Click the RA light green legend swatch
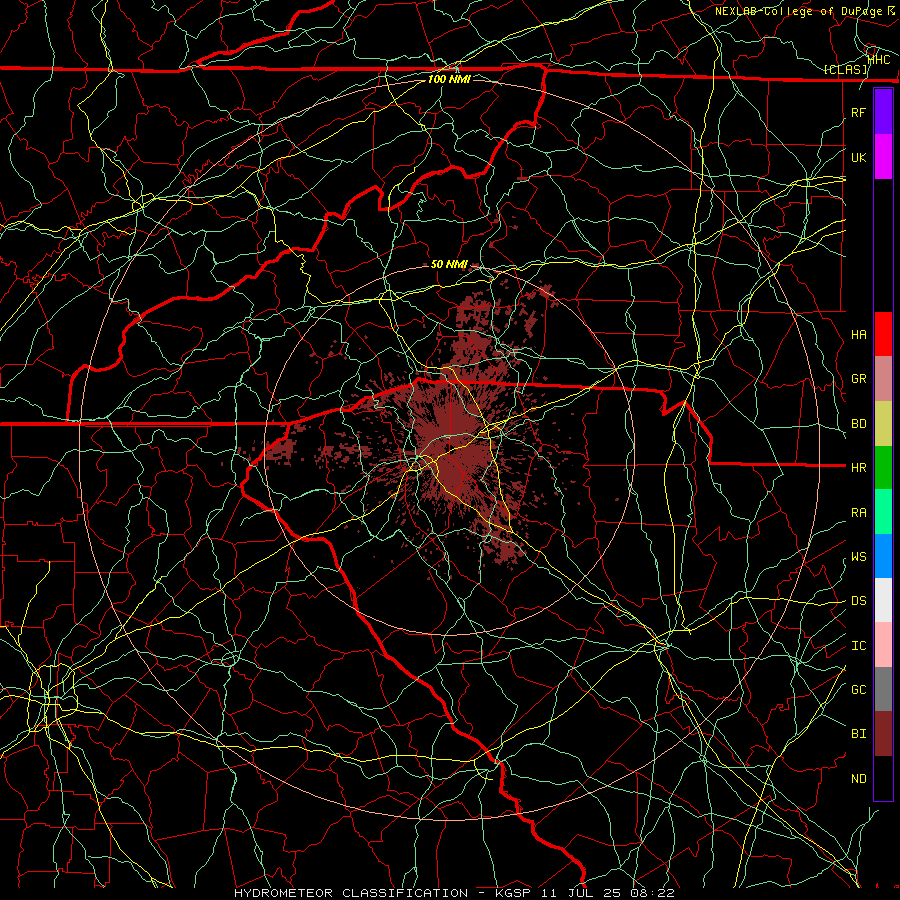 [x=883, y=512]
